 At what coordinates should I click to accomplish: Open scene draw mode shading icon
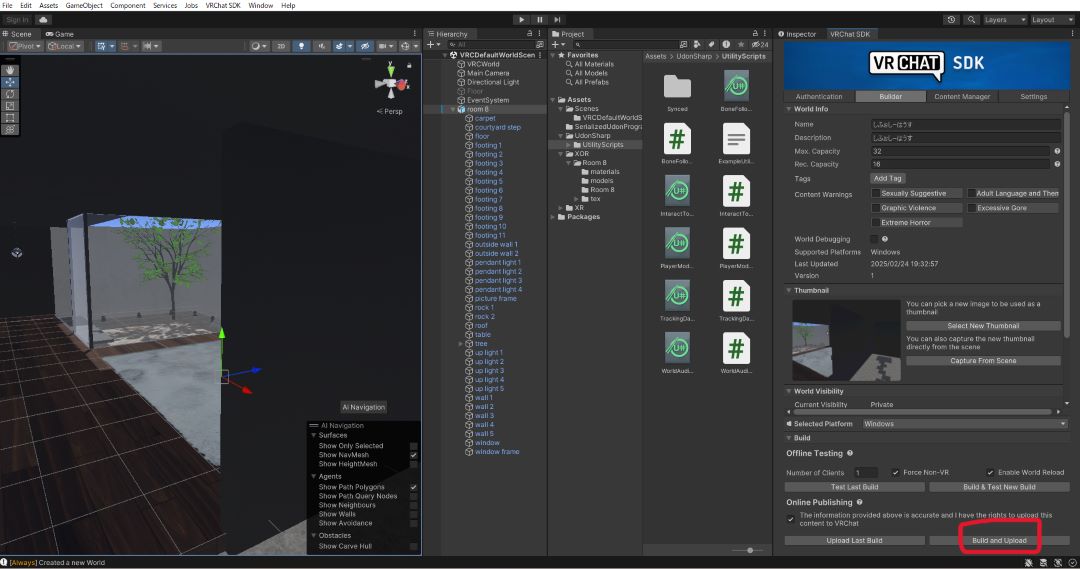258,46
